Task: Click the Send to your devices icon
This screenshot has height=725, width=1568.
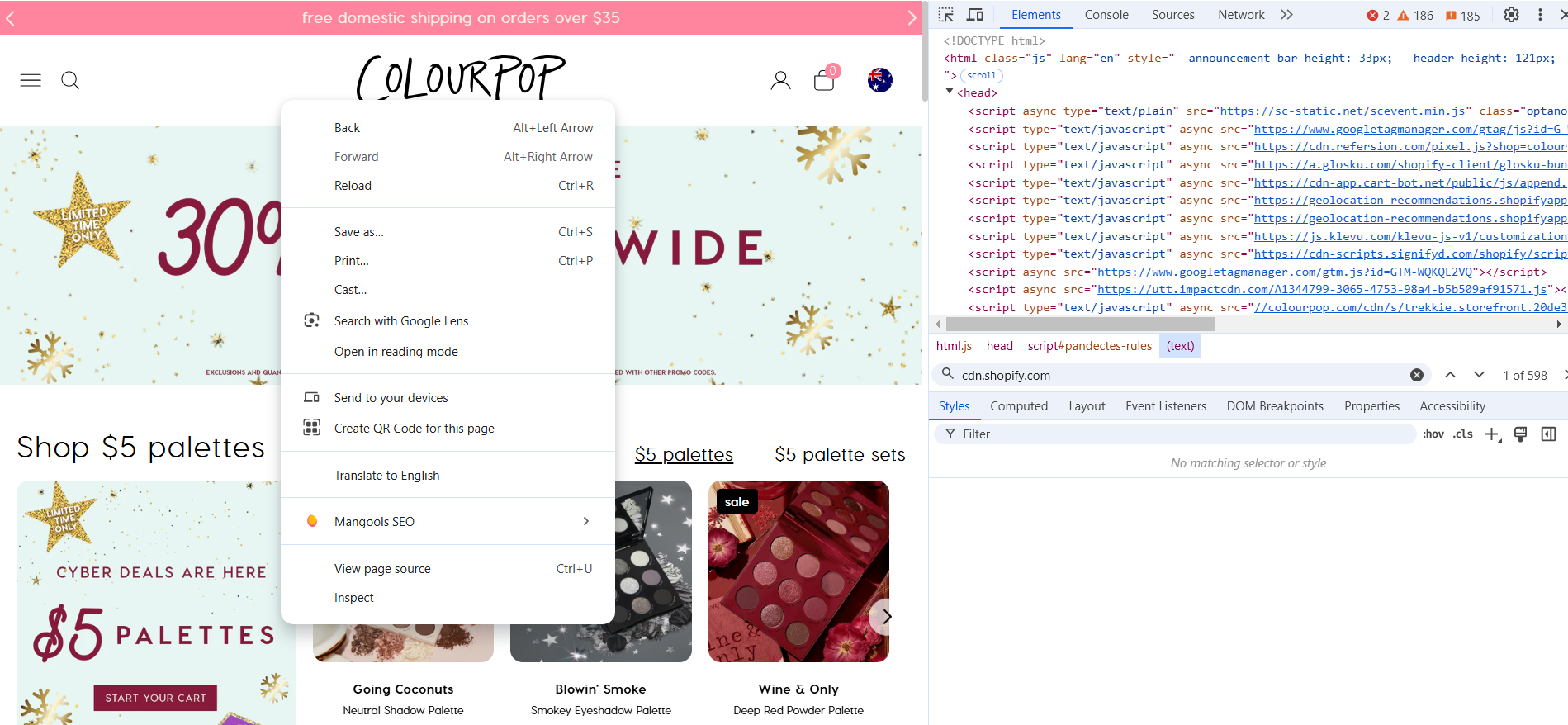Action: point(311,397)
